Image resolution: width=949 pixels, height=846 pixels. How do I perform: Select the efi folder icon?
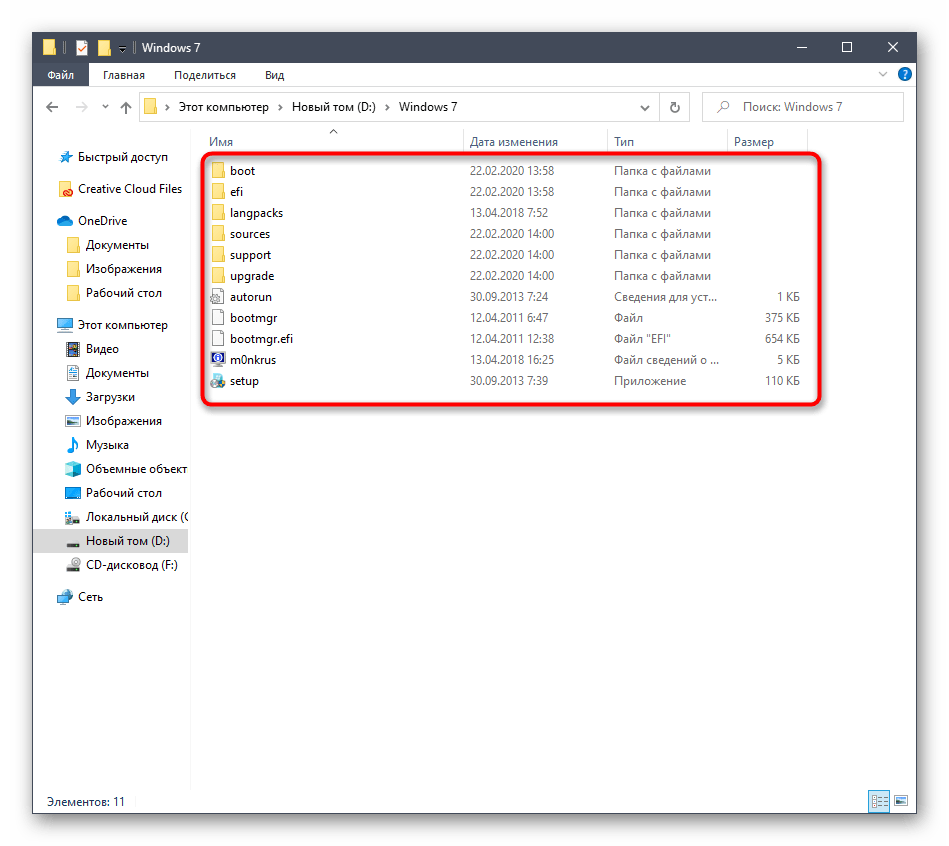(218, 192)
